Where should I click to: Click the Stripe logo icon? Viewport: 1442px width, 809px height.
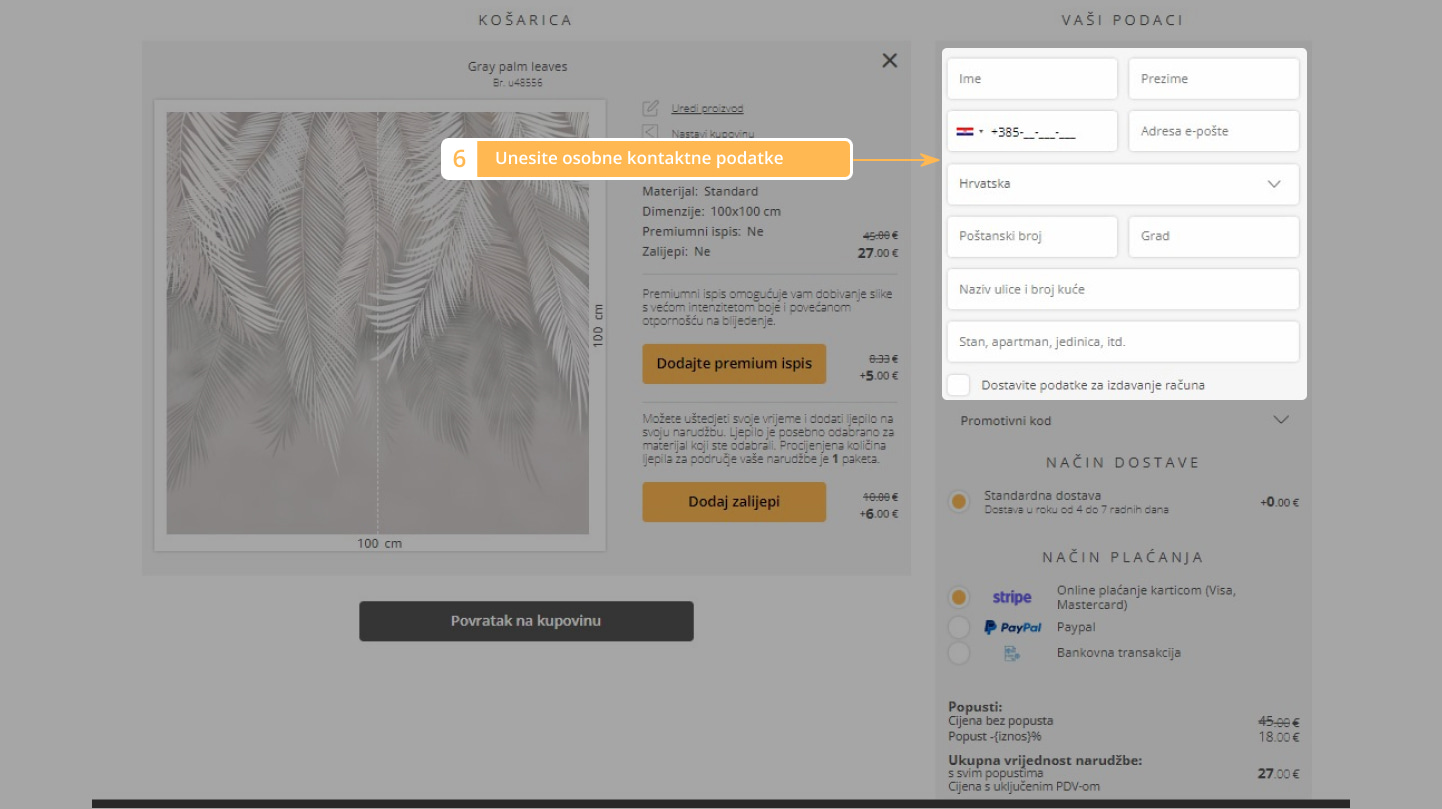[1011, 597]
